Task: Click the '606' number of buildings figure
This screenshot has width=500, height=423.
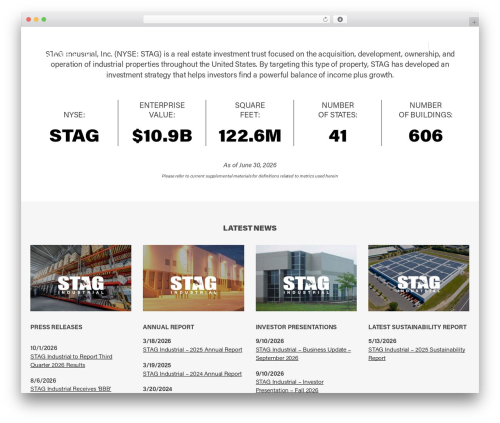Action: pos(426,136)
